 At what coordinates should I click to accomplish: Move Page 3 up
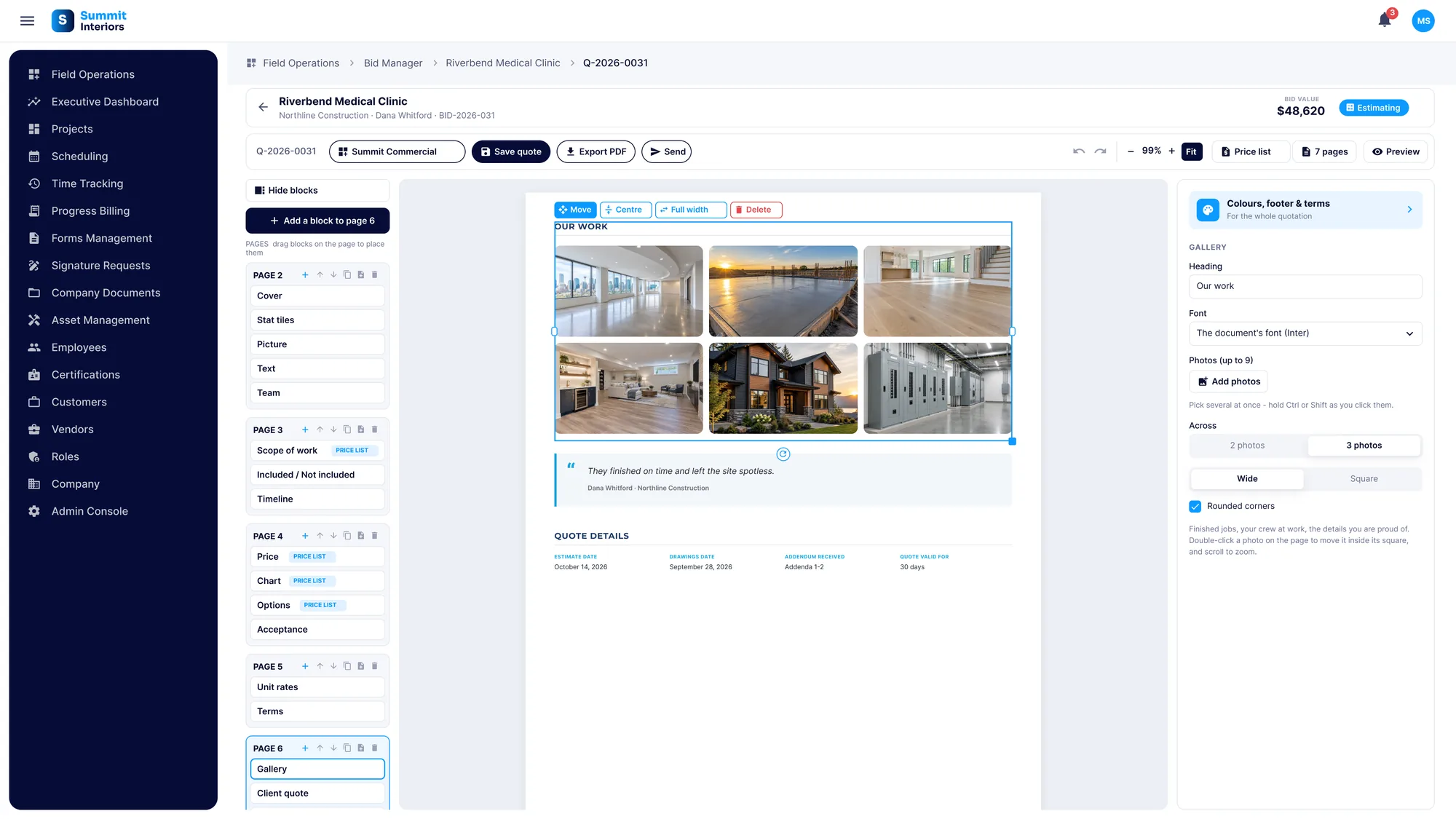pyautogui.click(x=320, y=430)
